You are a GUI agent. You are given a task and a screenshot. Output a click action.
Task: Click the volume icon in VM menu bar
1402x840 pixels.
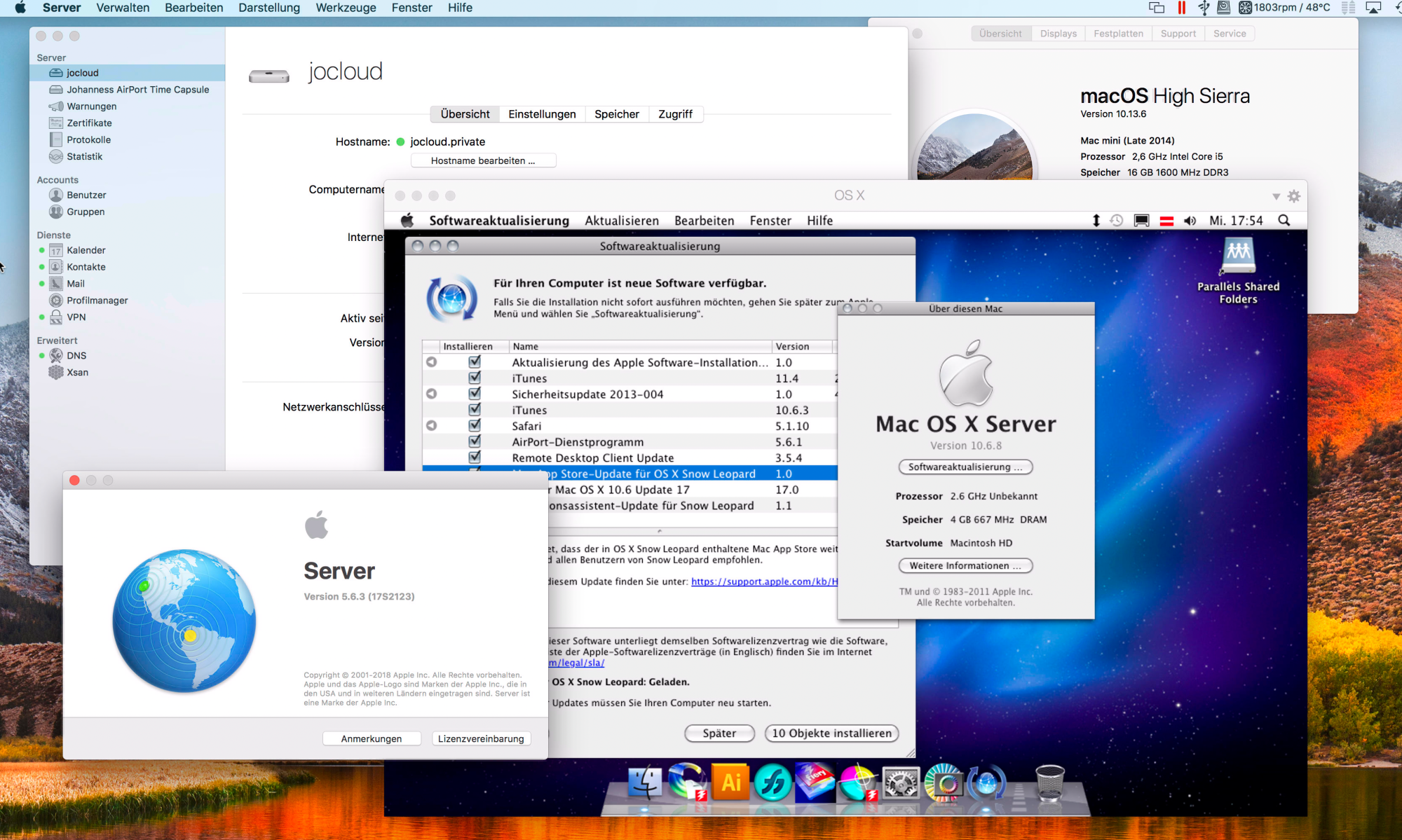(1190, 221)
